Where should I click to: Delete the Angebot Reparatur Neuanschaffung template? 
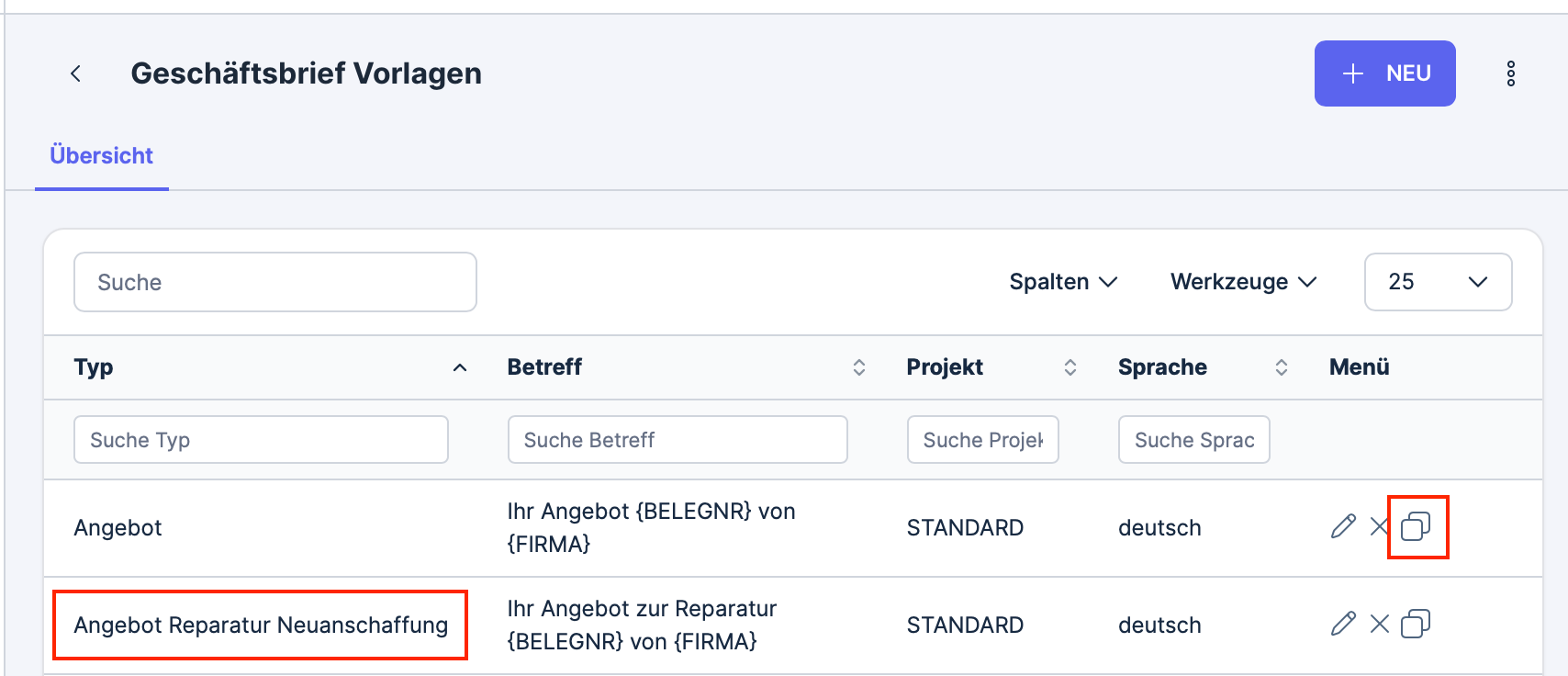1379,624
